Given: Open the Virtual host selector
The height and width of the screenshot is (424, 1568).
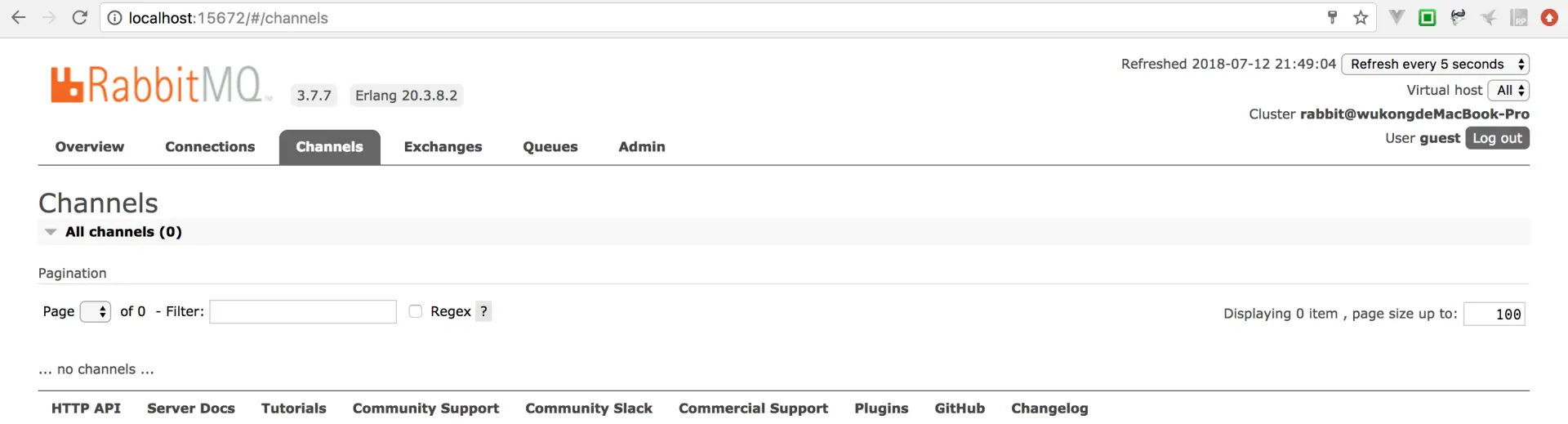Looking at the screenshot, I should (1508, 90).
